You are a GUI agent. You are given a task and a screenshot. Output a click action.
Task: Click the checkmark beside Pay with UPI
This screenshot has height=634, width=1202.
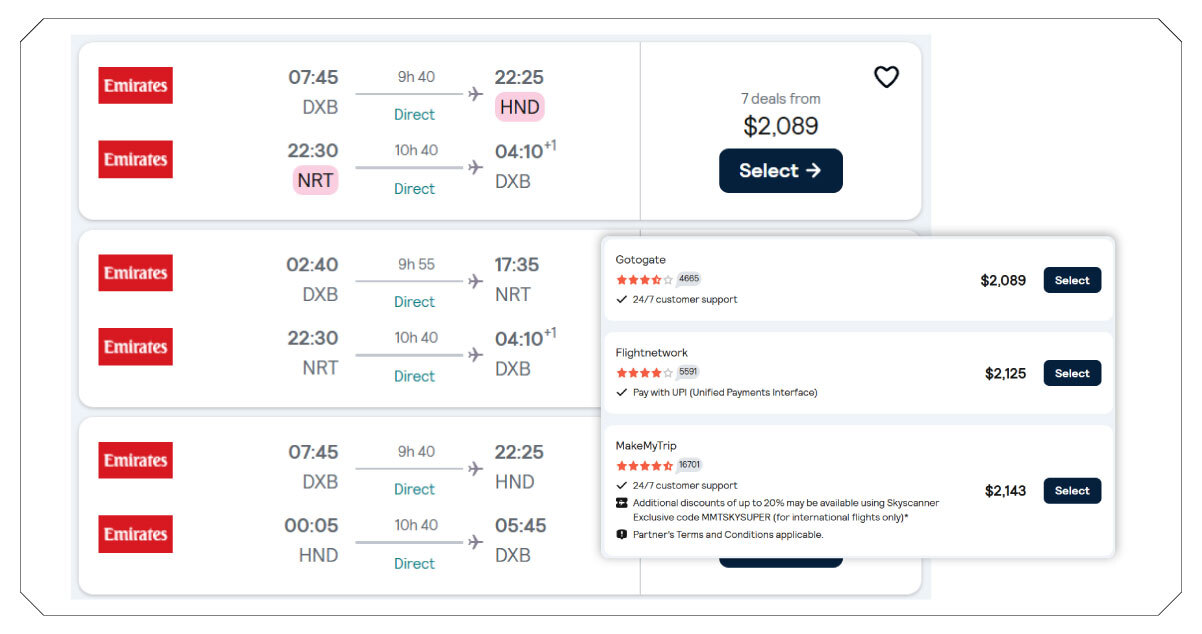click(620, 392)
